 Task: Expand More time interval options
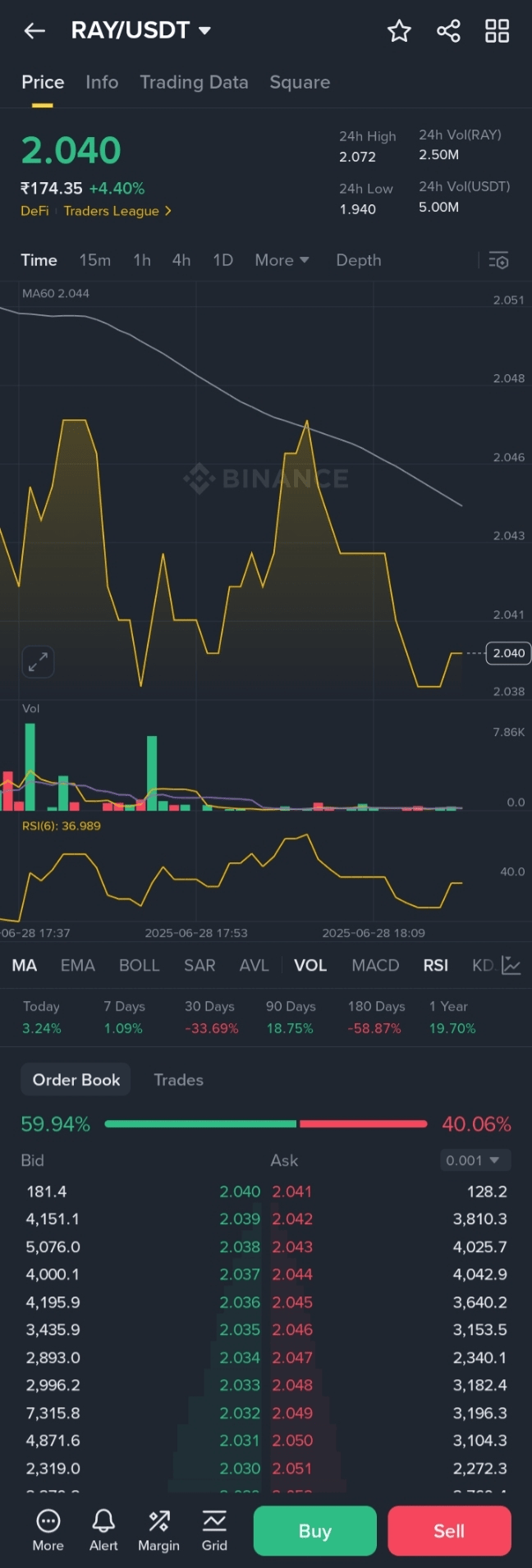coord(282,260)
